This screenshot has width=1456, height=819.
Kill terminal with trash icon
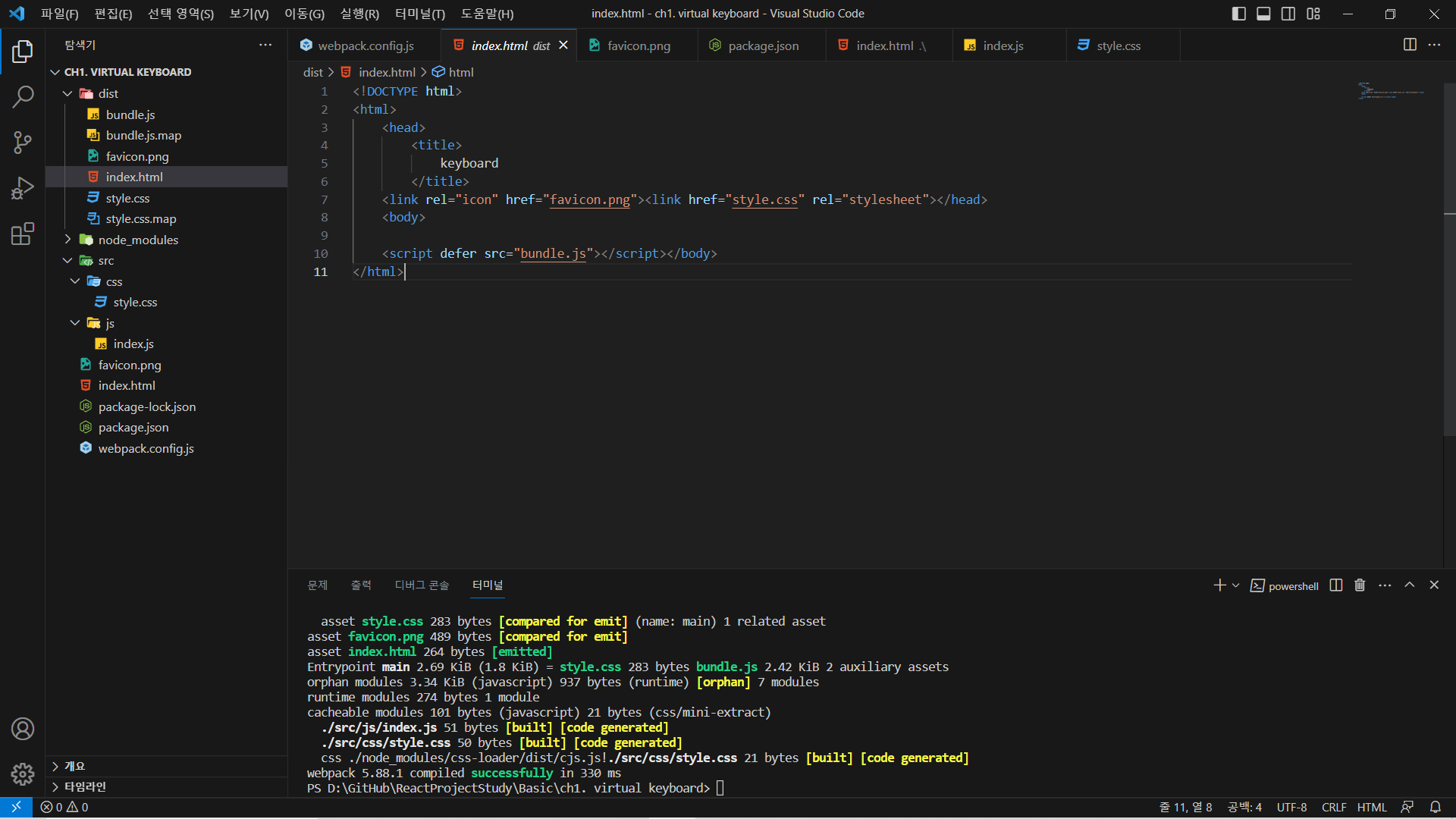click(x=1360, y=585)
